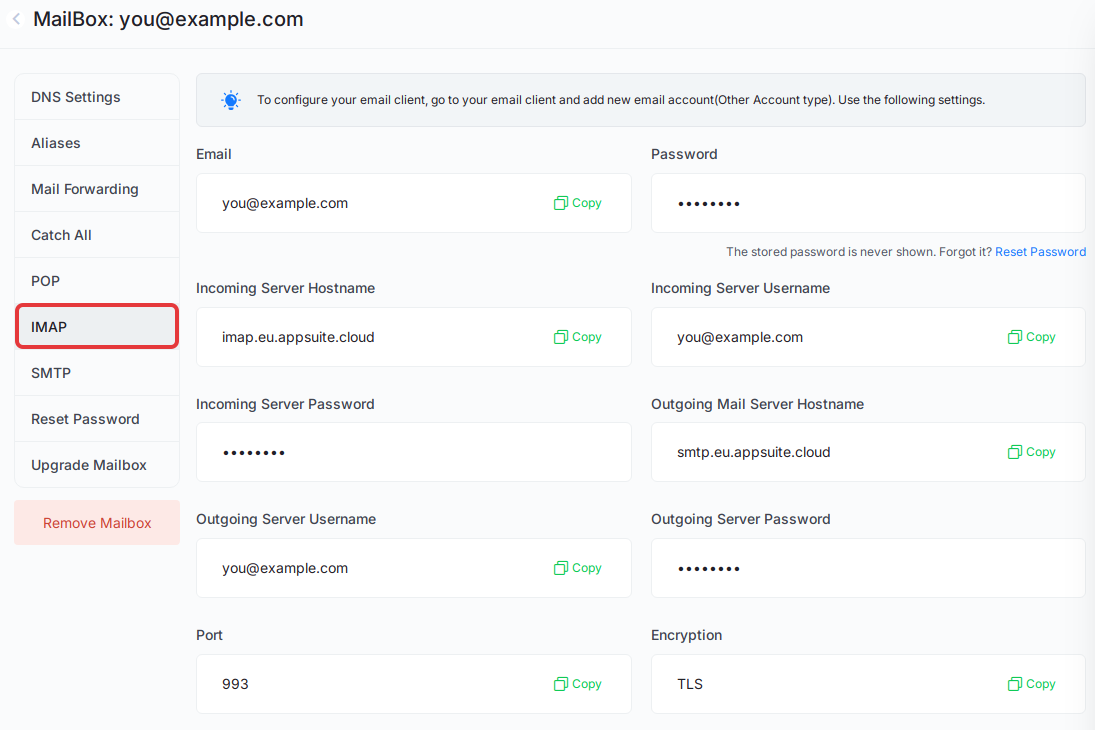Click the Outgoing Server Password field
Screen dimensions: 1095x730
point(868,568)
